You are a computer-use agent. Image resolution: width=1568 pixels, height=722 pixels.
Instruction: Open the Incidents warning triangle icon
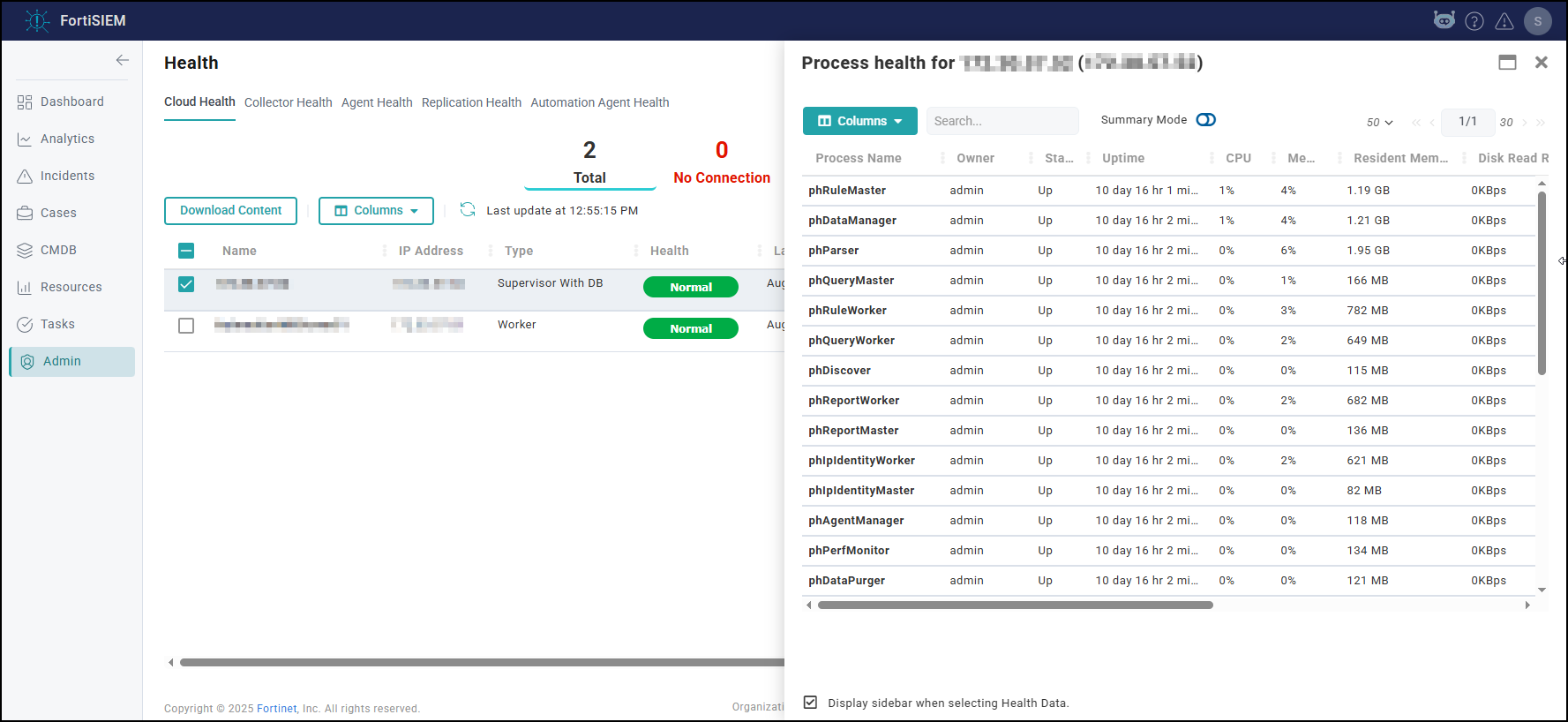pyautogui.click(x=25, y=177)
